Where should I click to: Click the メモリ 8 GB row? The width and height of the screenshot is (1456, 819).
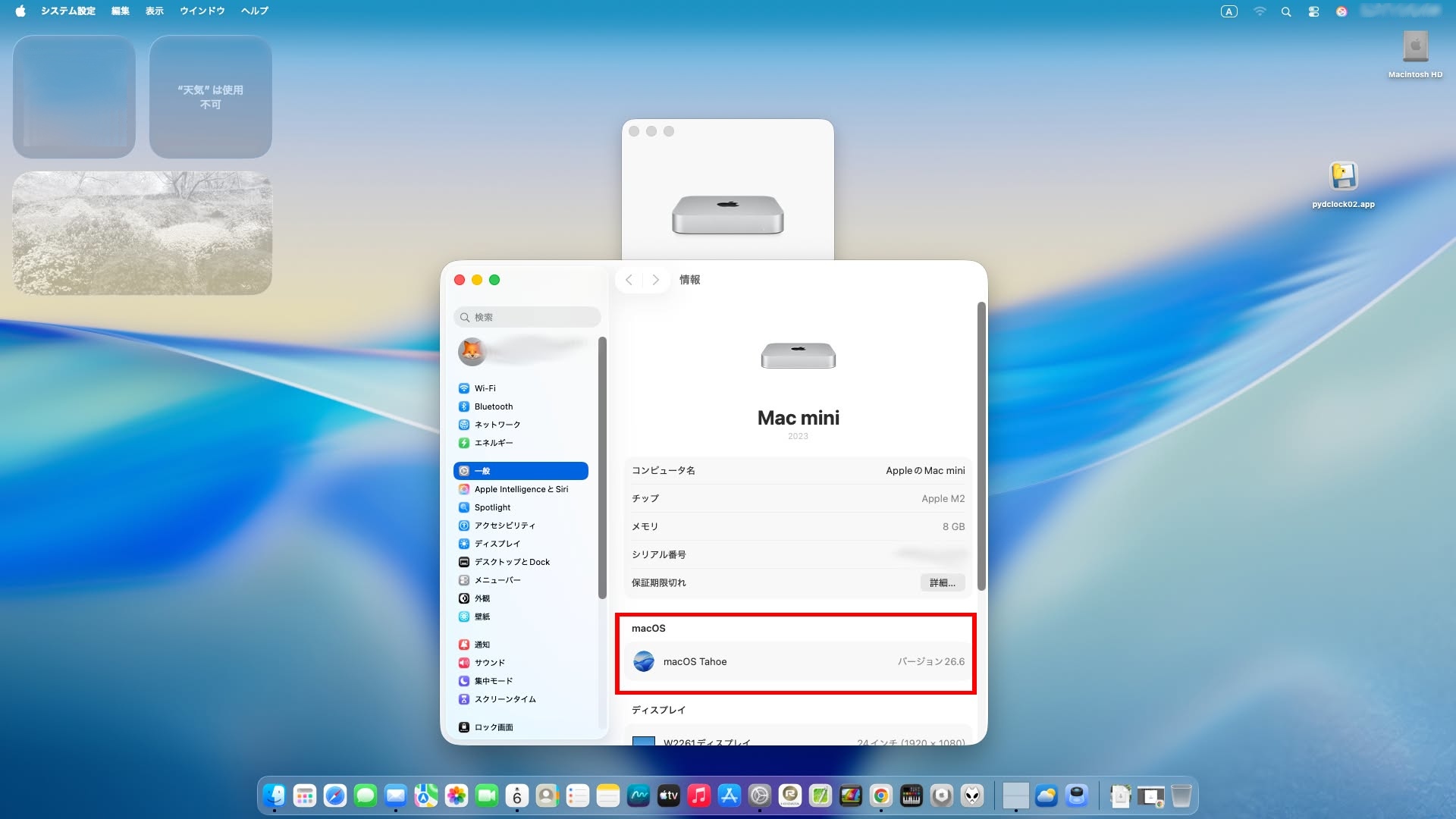point(799,527)
